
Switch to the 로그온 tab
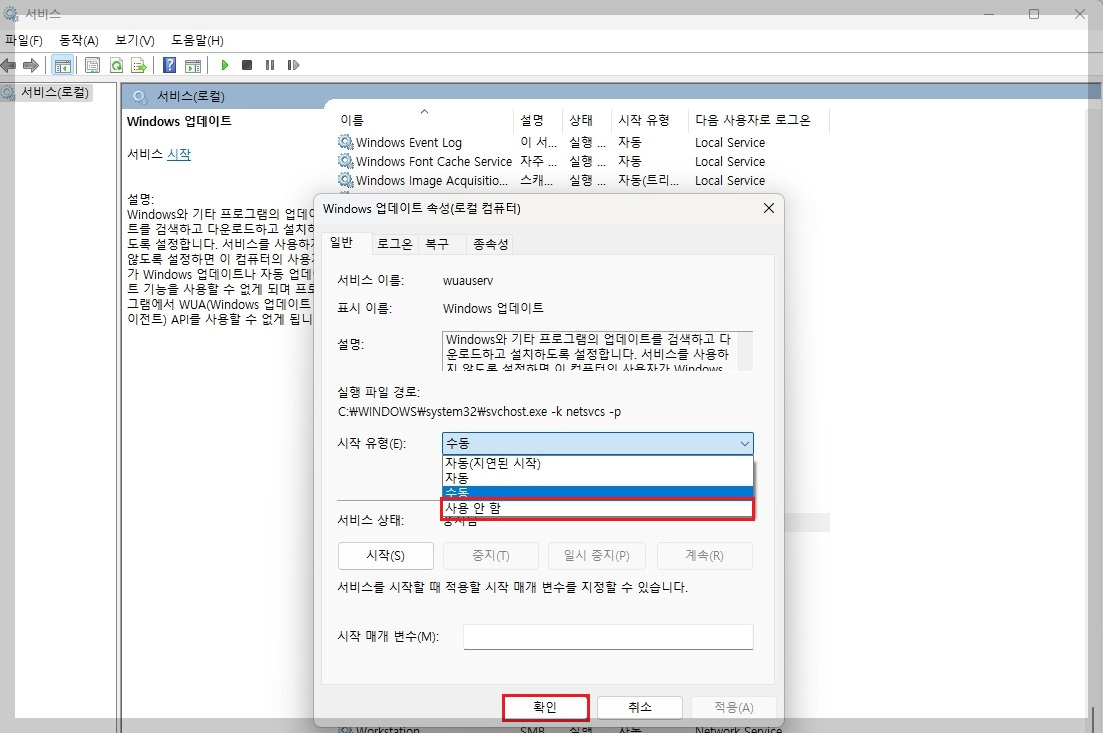coord(395,244)
